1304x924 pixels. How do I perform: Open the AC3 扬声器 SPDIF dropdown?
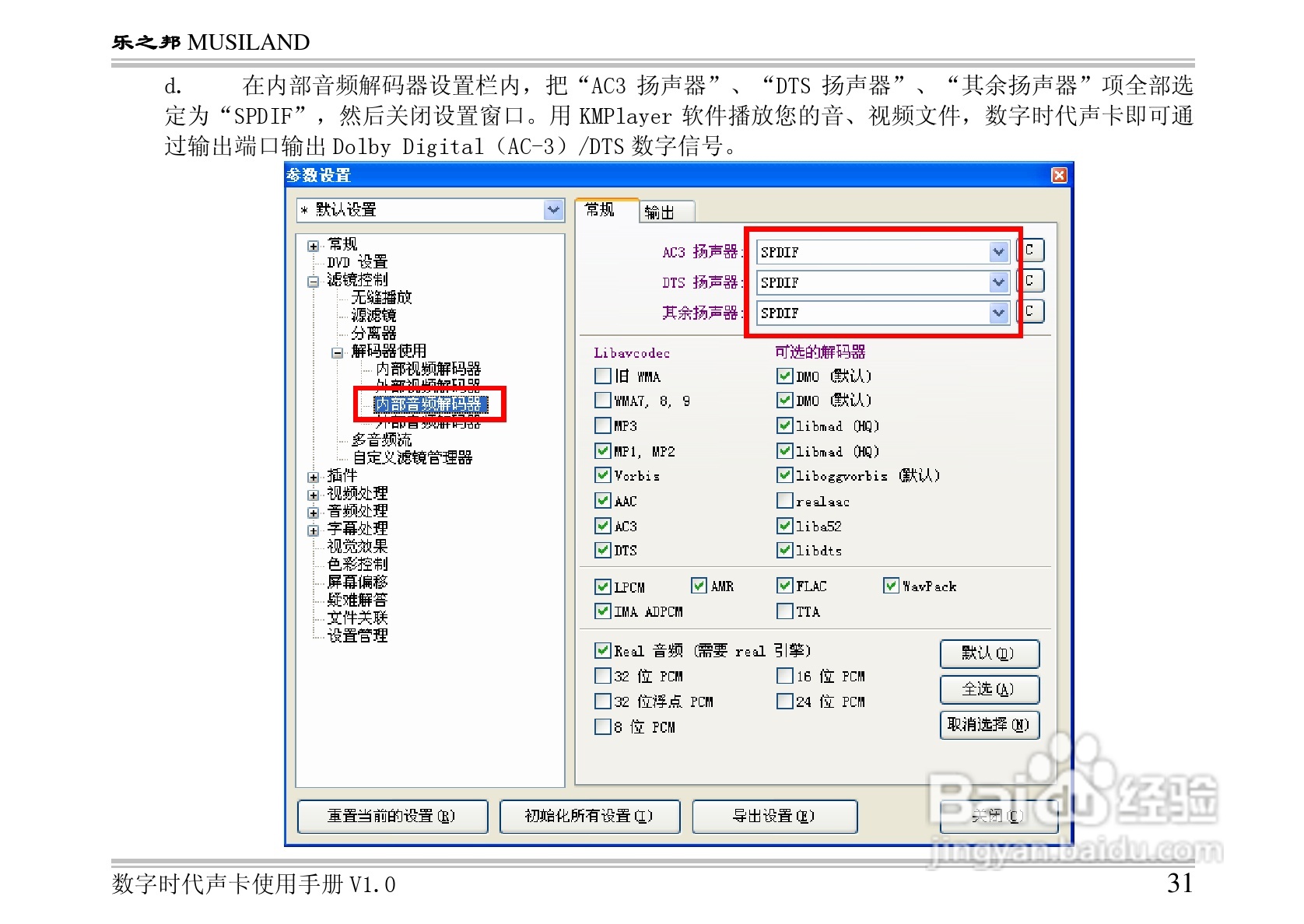click(999, 250)
